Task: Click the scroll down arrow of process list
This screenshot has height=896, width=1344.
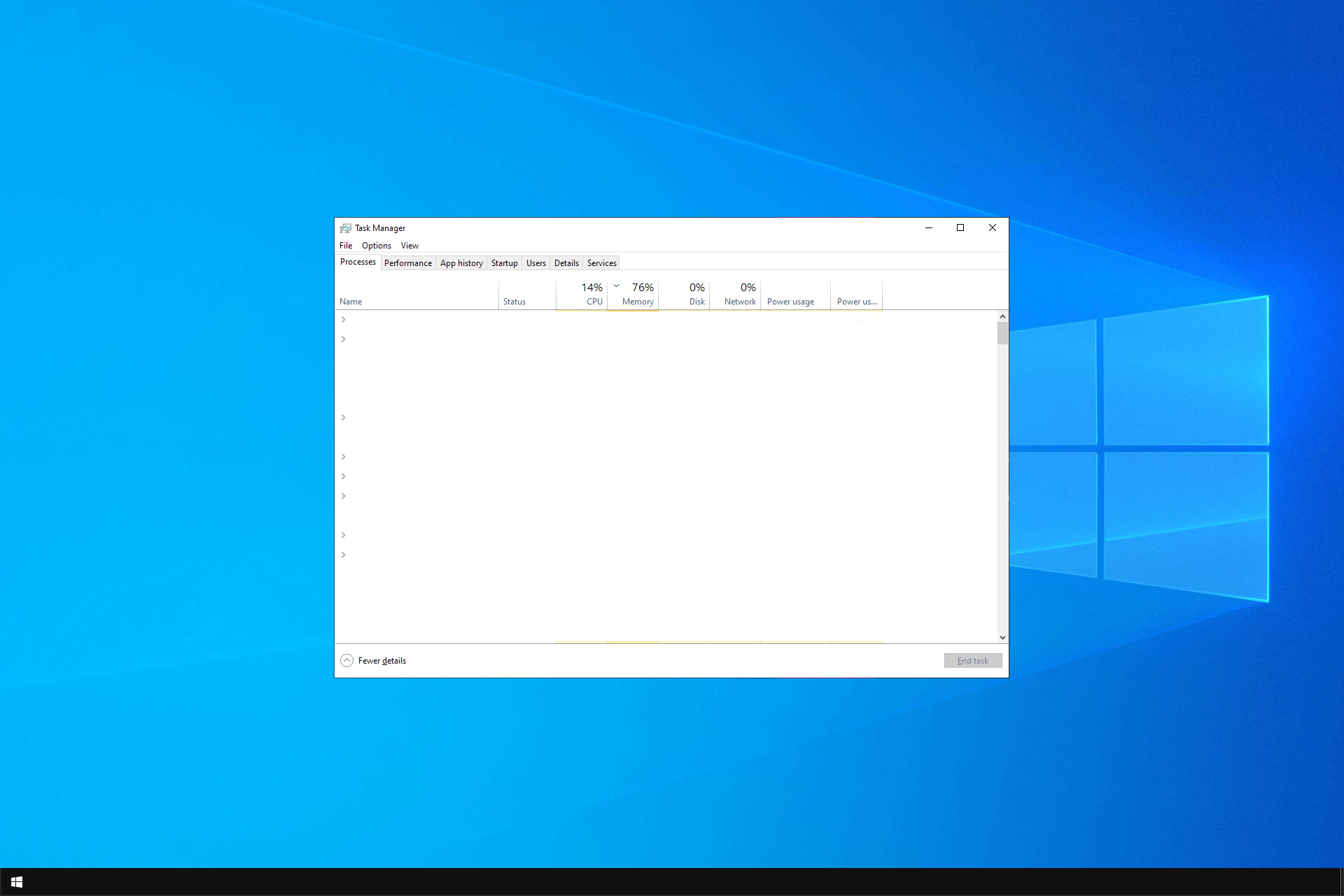Action: click(x=1002, y=637)
